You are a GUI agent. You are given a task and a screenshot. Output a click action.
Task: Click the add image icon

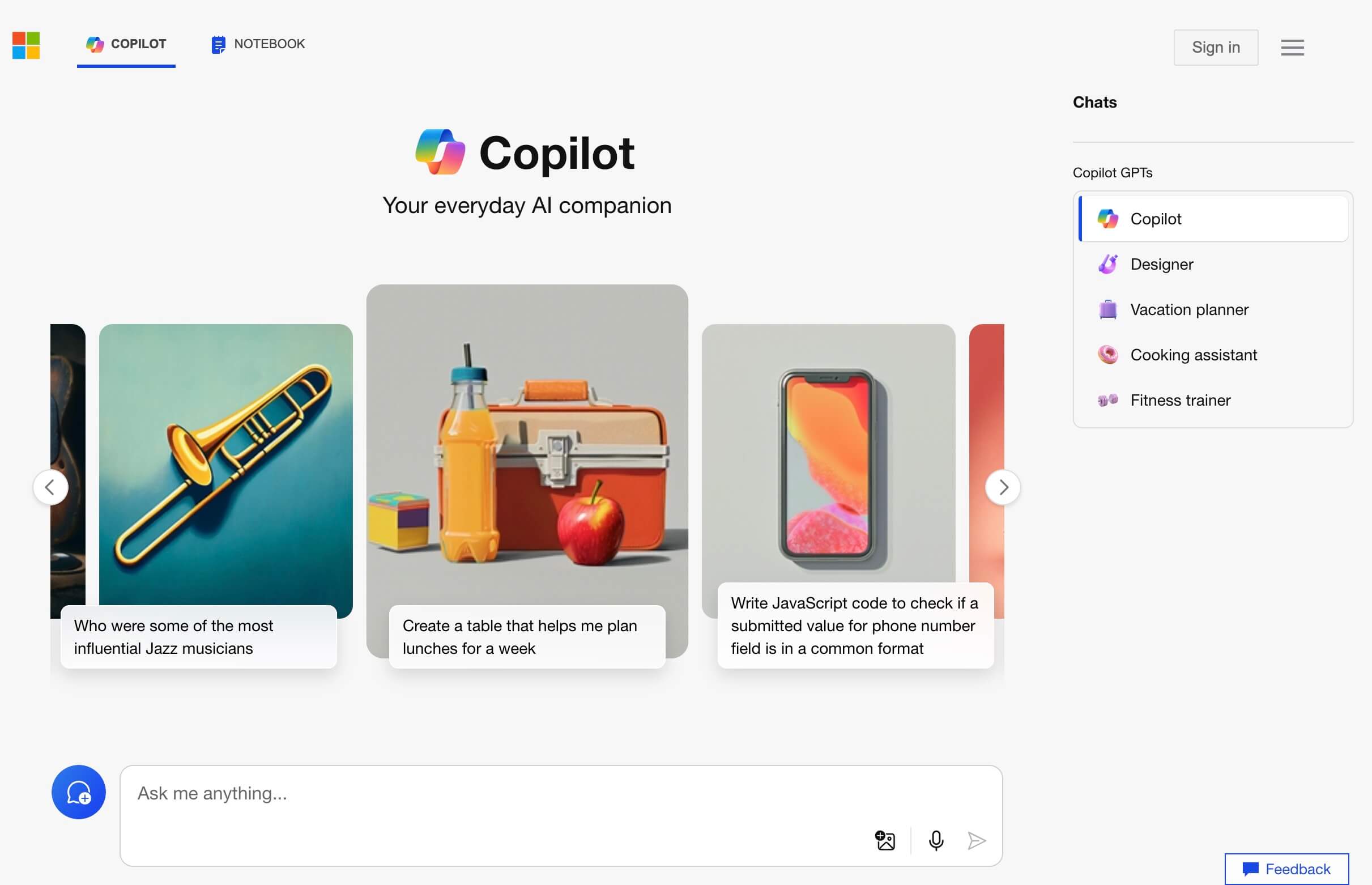[885, 840]
